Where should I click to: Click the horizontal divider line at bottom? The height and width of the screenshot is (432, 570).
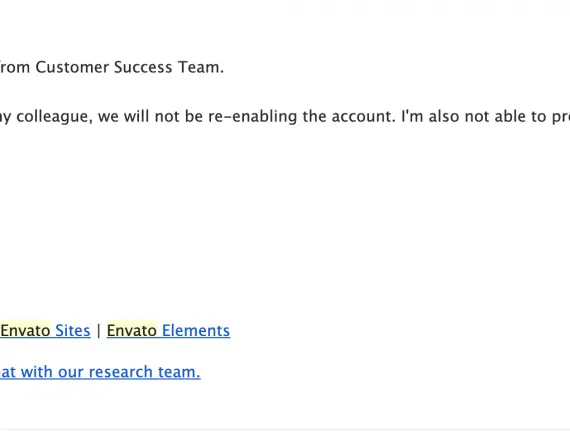pyautogui.click(x=285, y=429)
